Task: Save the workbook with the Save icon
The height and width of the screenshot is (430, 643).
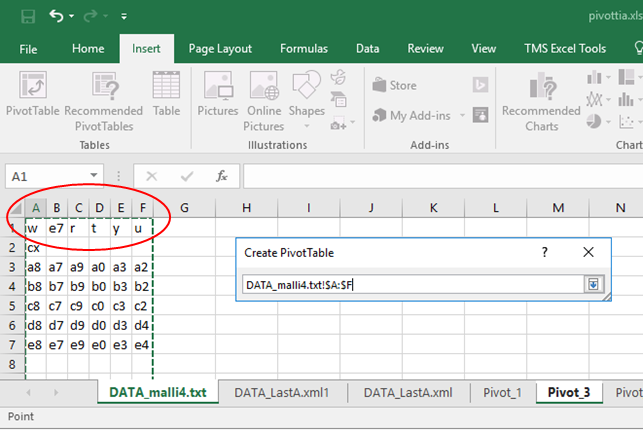Action: pos(27,17)
